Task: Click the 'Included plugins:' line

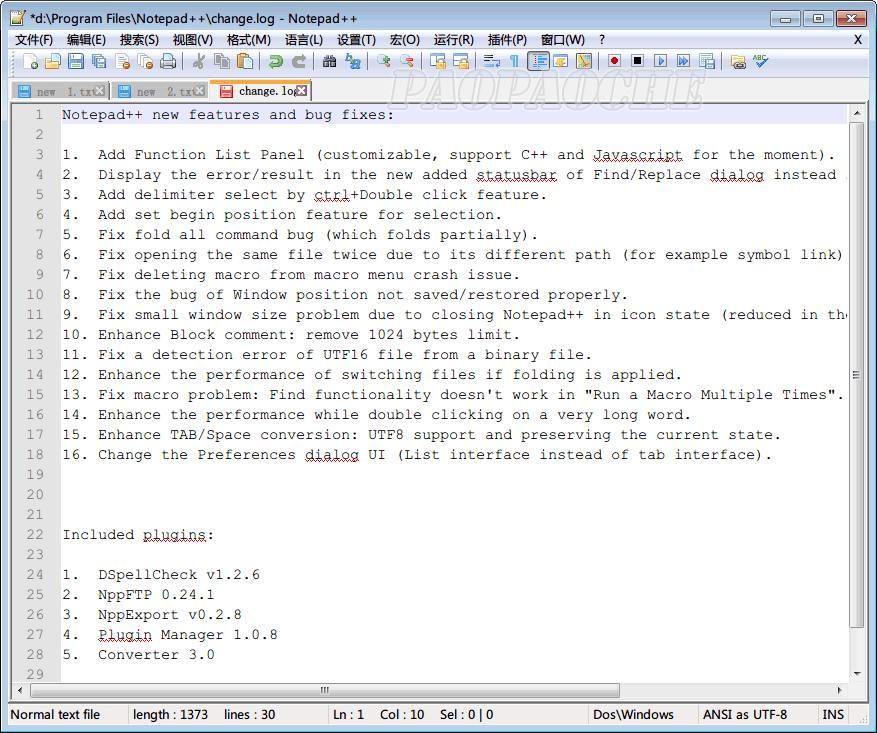Action: [138, 535]
